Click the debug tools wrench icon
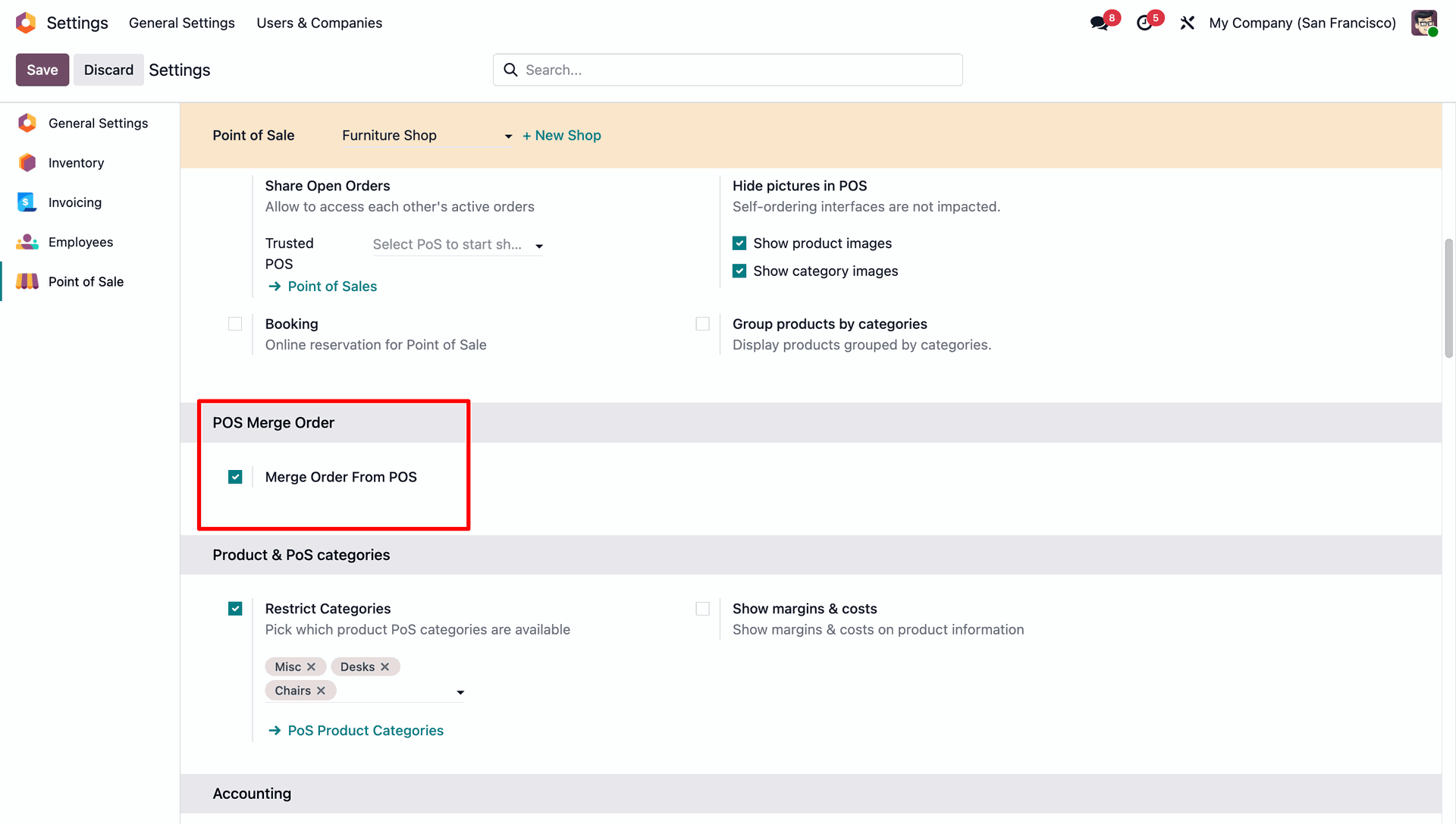This screenshot has height=824, width=1456. point(1188,23)
